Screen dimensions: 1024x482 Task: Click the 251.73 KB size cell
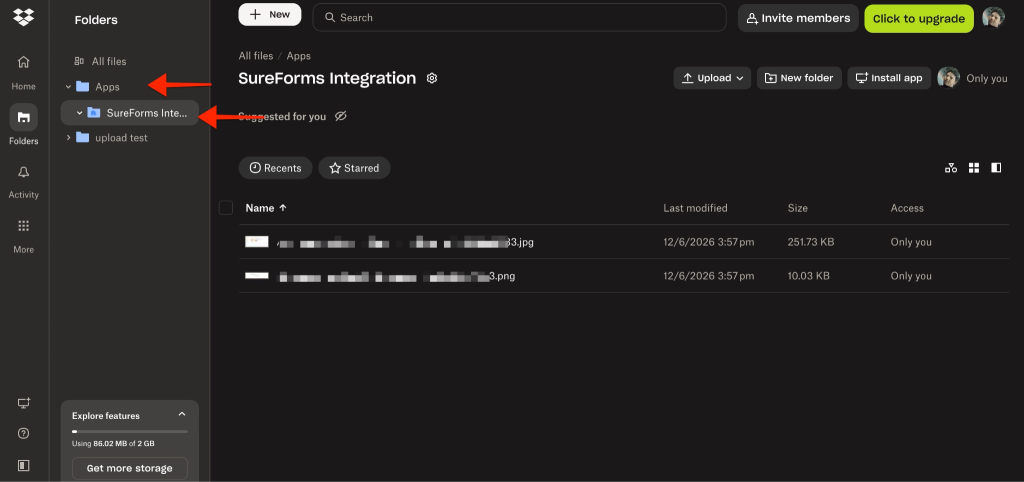click(x=810, y=242)
